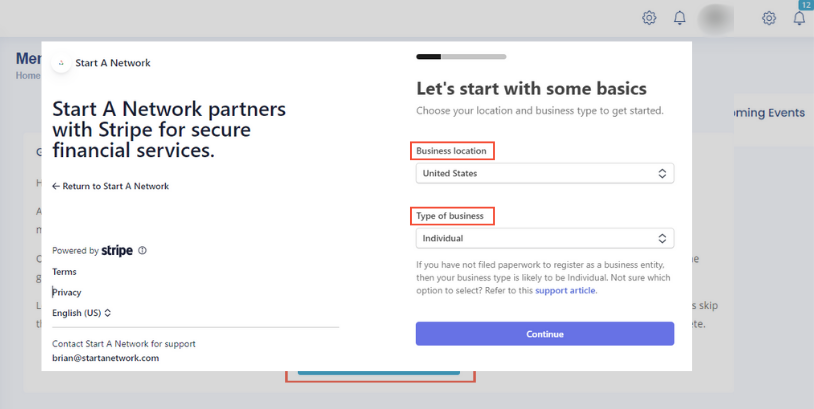The height and width of the screenshot is (409, 814).
Task: Open the Type of business dropdown
Action: pyautogui.click(x=544, y=239)
